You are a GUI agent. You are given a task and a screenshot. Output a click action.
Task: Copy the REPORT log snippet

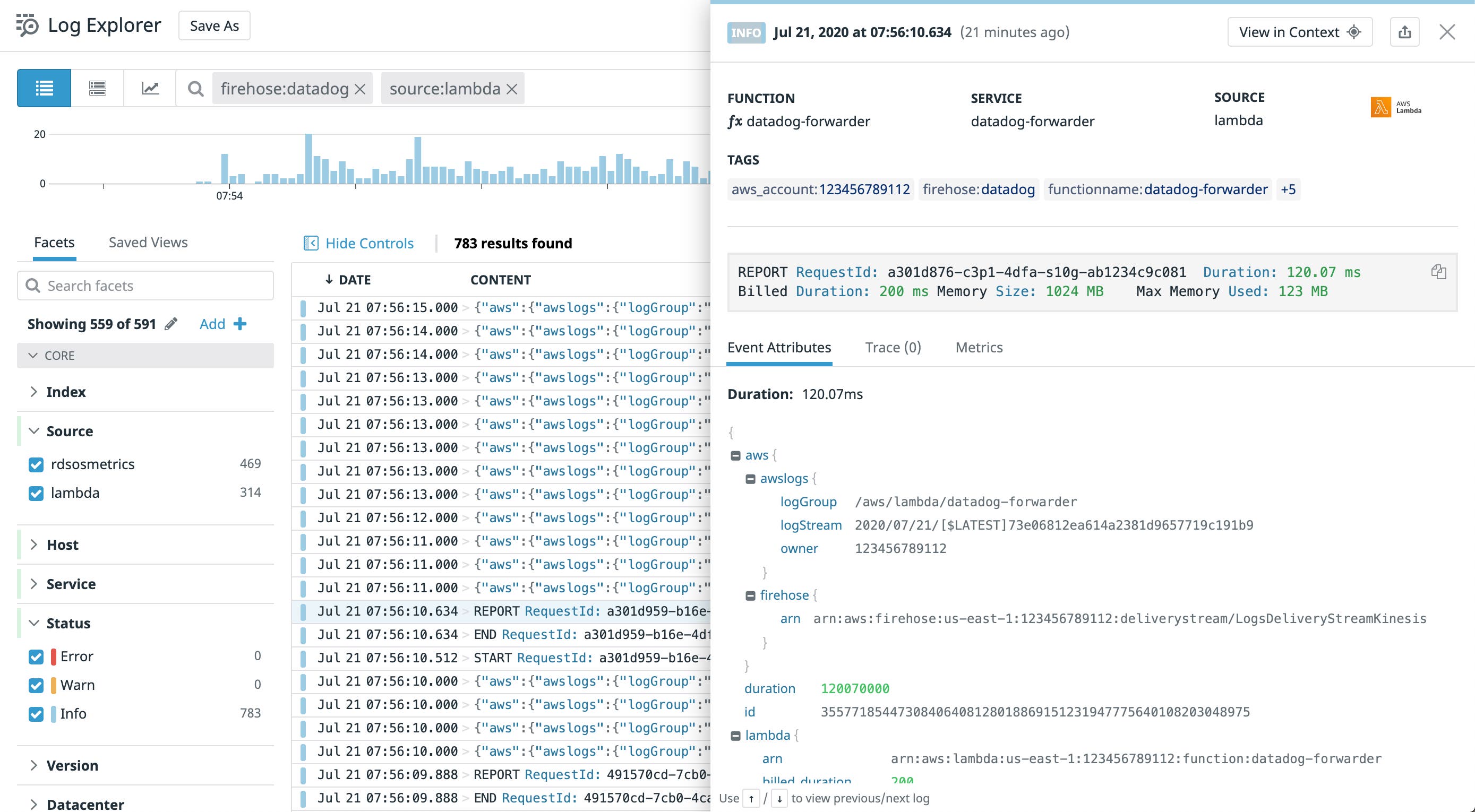tap(1438, 272)
